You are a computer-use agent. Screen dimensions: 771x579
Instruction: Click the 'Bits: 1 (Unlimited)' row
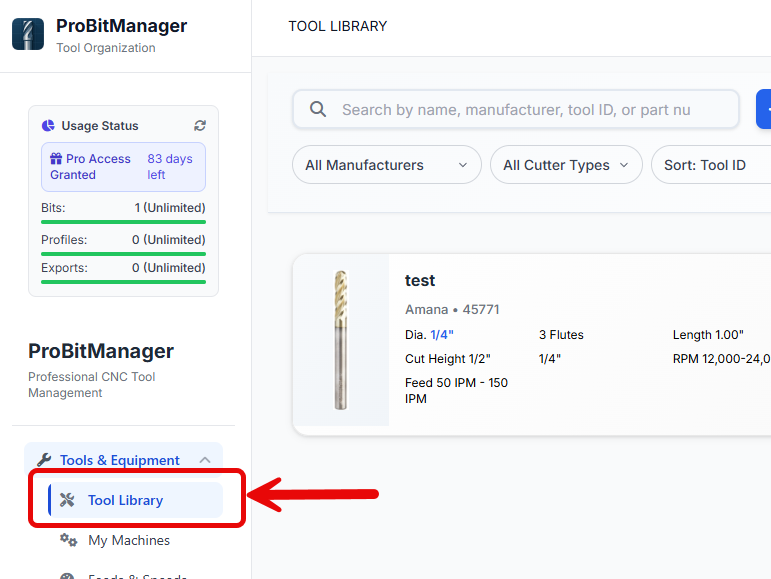click(123, 208)
